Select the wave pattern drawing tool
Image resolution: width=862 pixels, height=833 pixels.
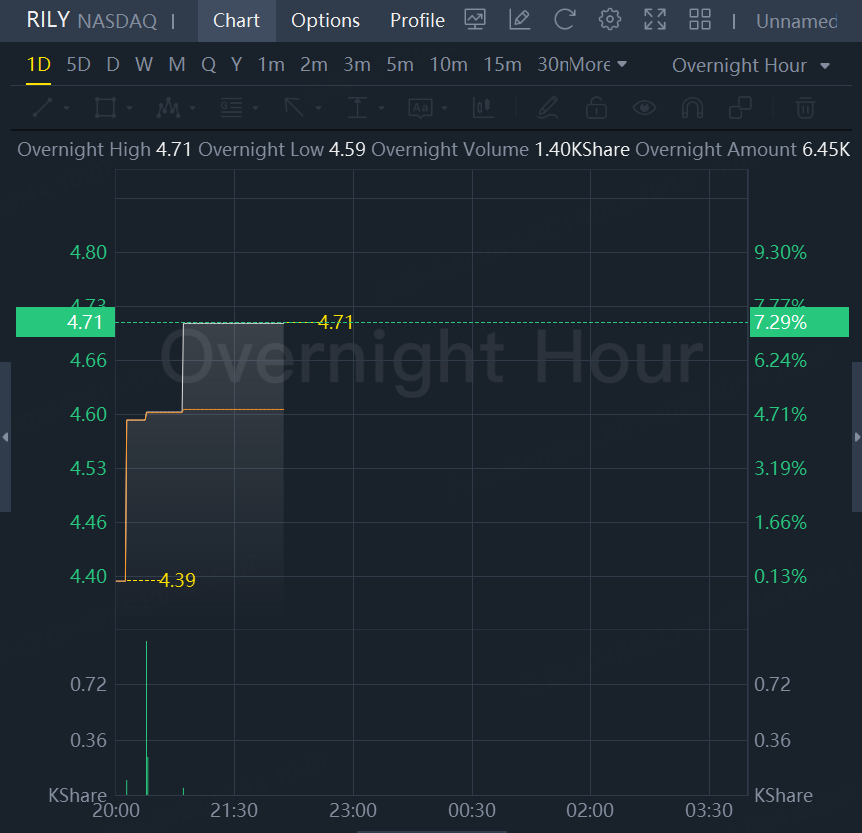tap(168, 108)
